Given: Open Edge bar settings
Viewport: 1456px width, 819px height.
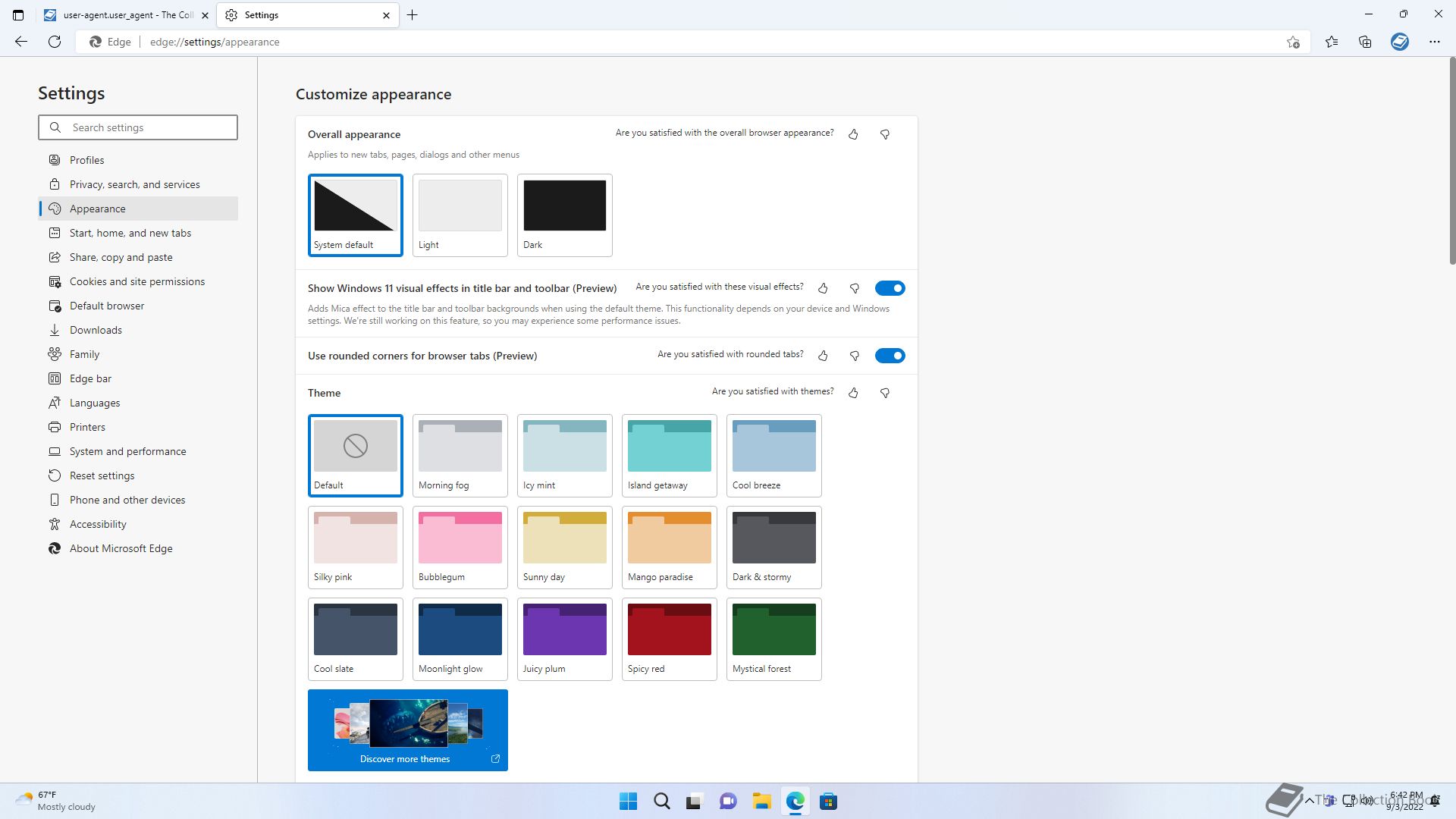Looking at the screenshot, I should click(138, 378).
